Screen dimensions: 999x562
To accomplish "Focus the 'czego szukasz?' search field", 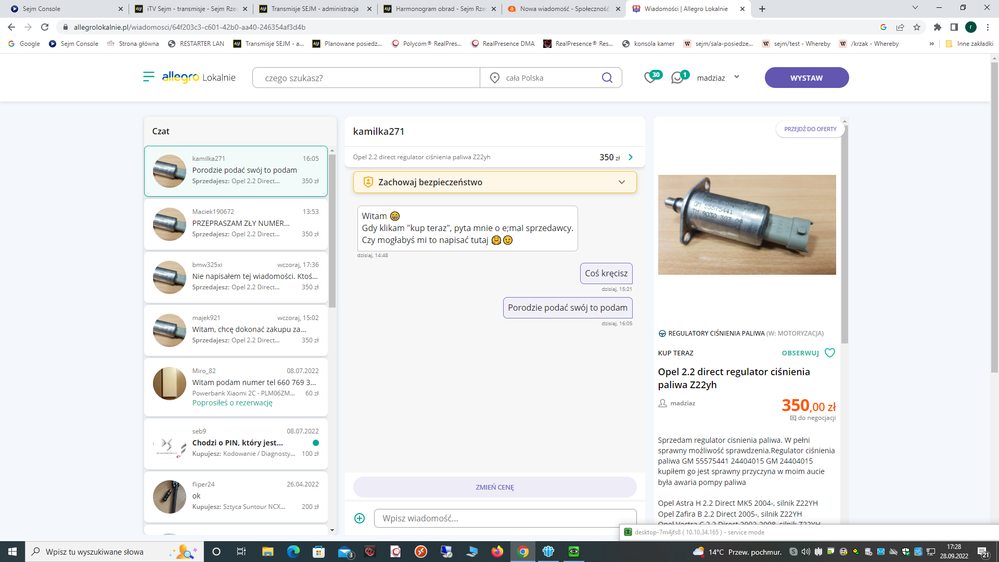I will tap(366, 78).
